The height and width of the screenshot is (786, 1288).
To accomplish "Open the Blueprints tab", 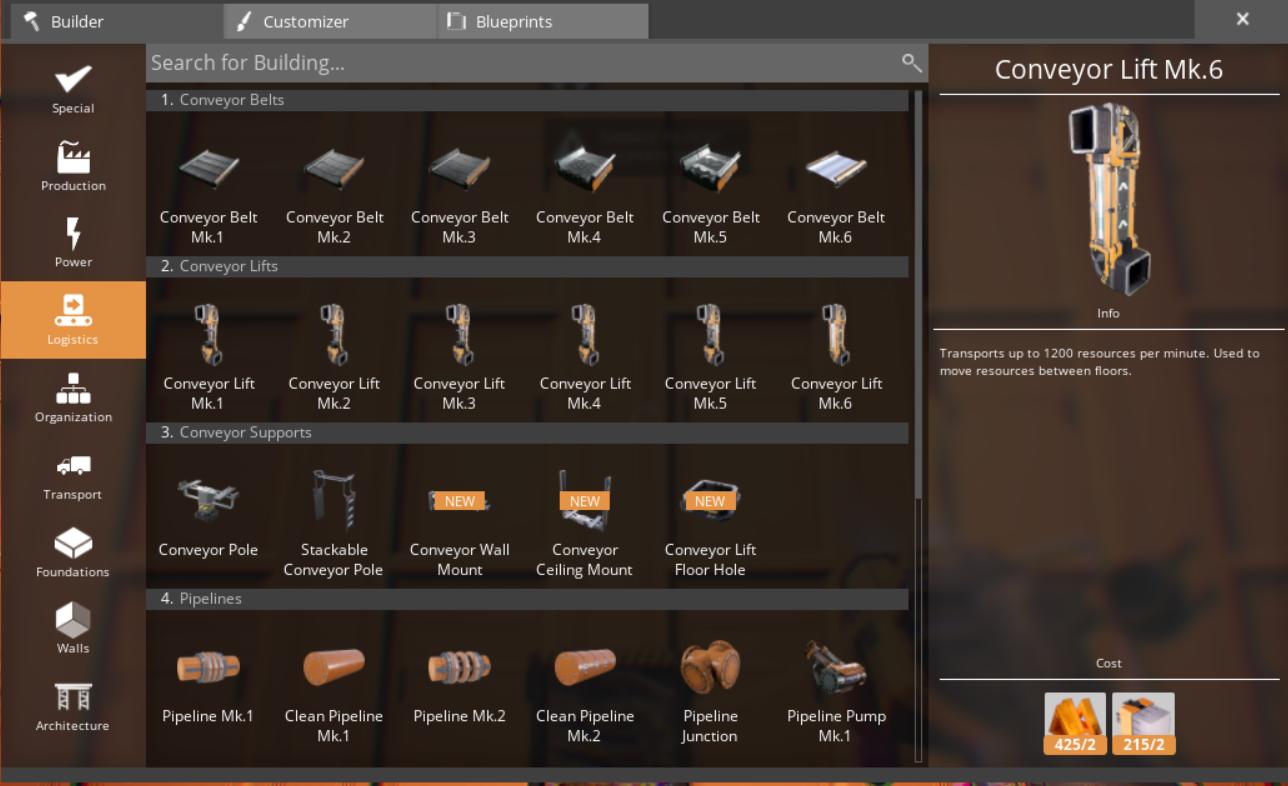I will pos(542,19).
